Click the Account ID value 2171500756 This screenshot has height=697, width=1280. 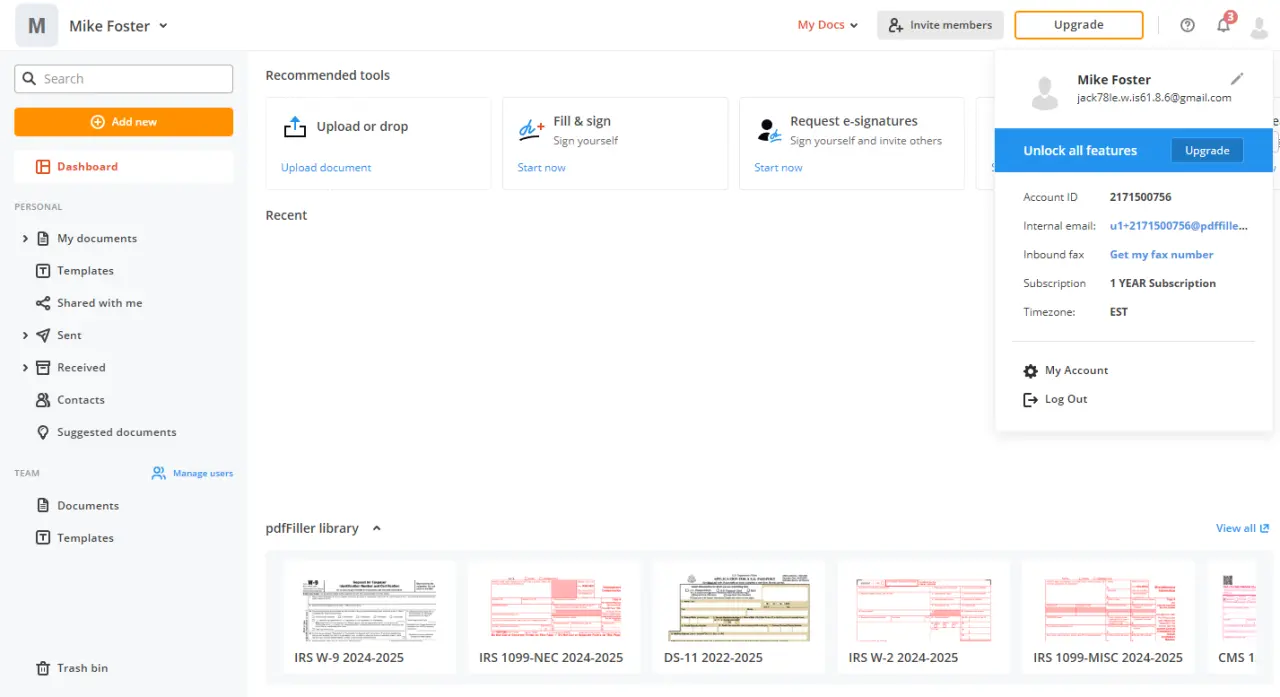tap(1140, 197)
